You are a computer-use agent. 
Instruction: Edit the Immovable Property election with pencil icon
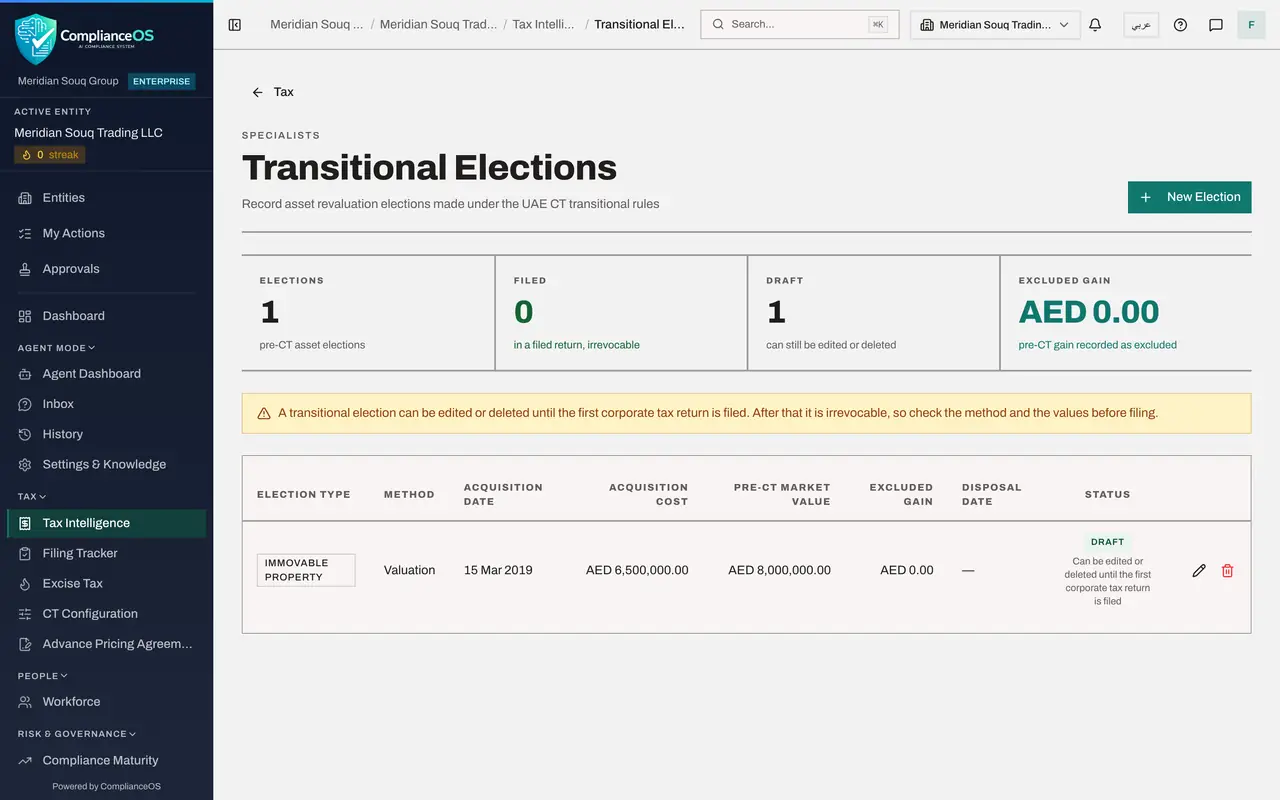(1199, 570)
